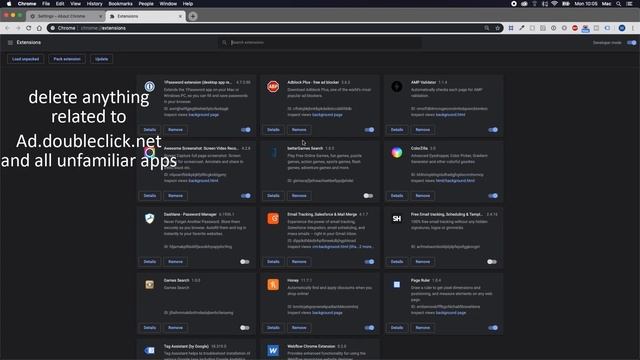Click the ColorZilla color wheel icon
640x360 pixels.
coord(397,153)
